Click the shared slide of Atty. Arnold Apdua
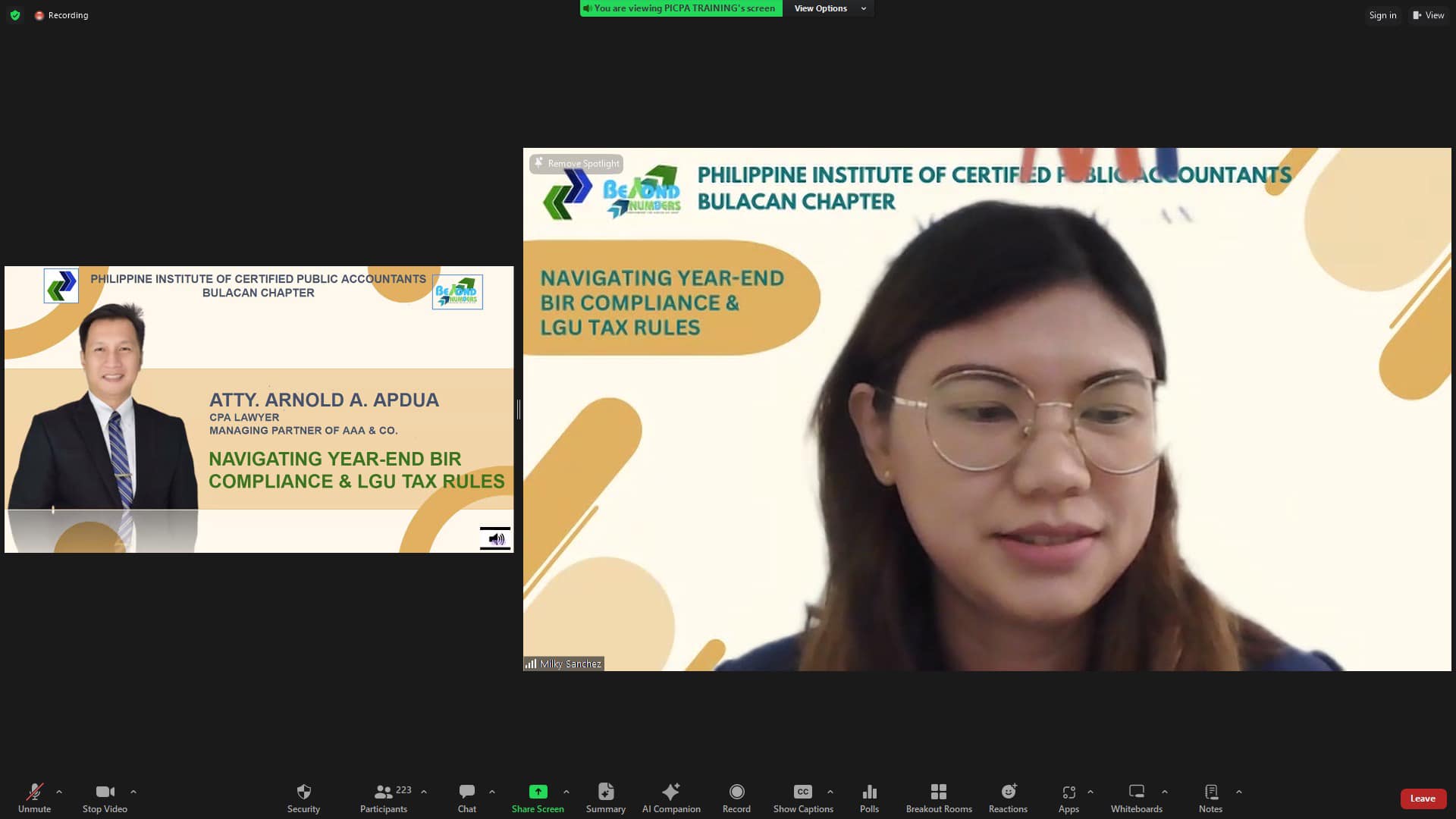 [259, 409]
